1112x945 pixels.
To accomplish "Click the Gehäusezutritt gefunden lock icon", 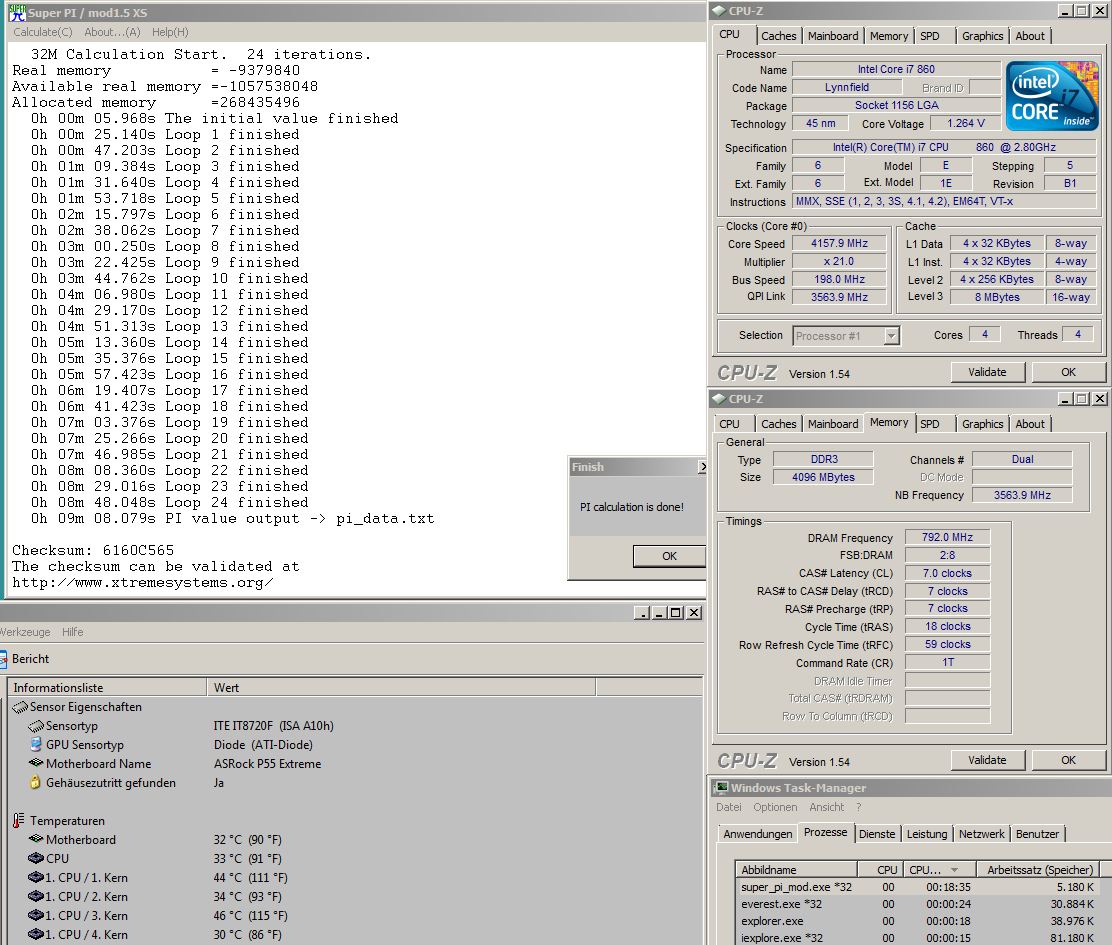I will click(35, 783).
